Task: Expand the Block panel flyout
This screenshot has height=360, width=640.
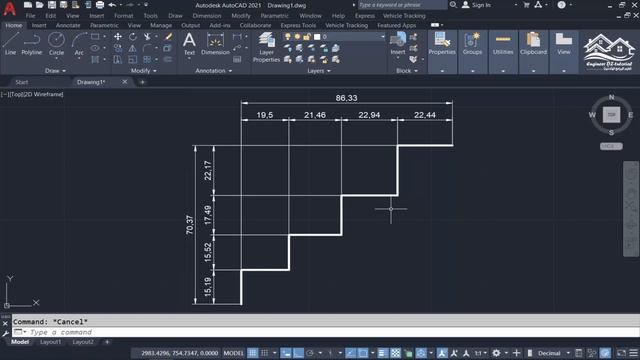Action: point(407,71)
